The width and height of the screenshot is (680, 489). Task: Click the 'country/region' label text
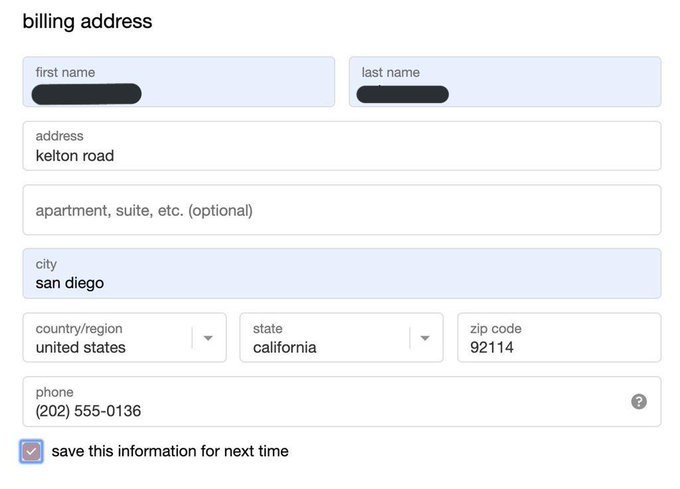pos(79,329)
